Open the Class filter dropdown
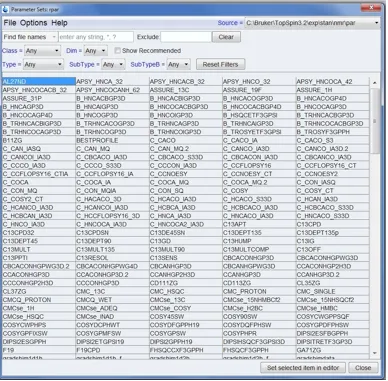The image size is (388, 381). coord(42,51)
